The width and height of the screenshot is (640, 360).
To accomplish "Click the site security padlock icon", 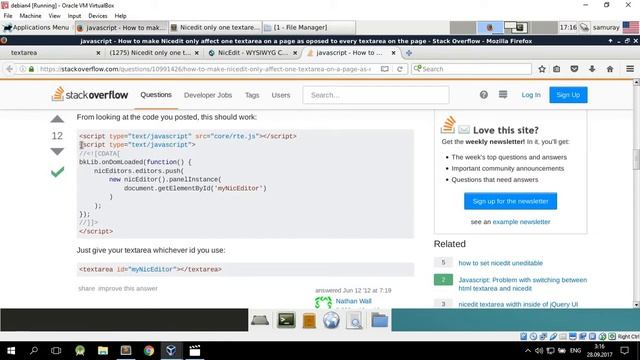I will tap(31, 69).
